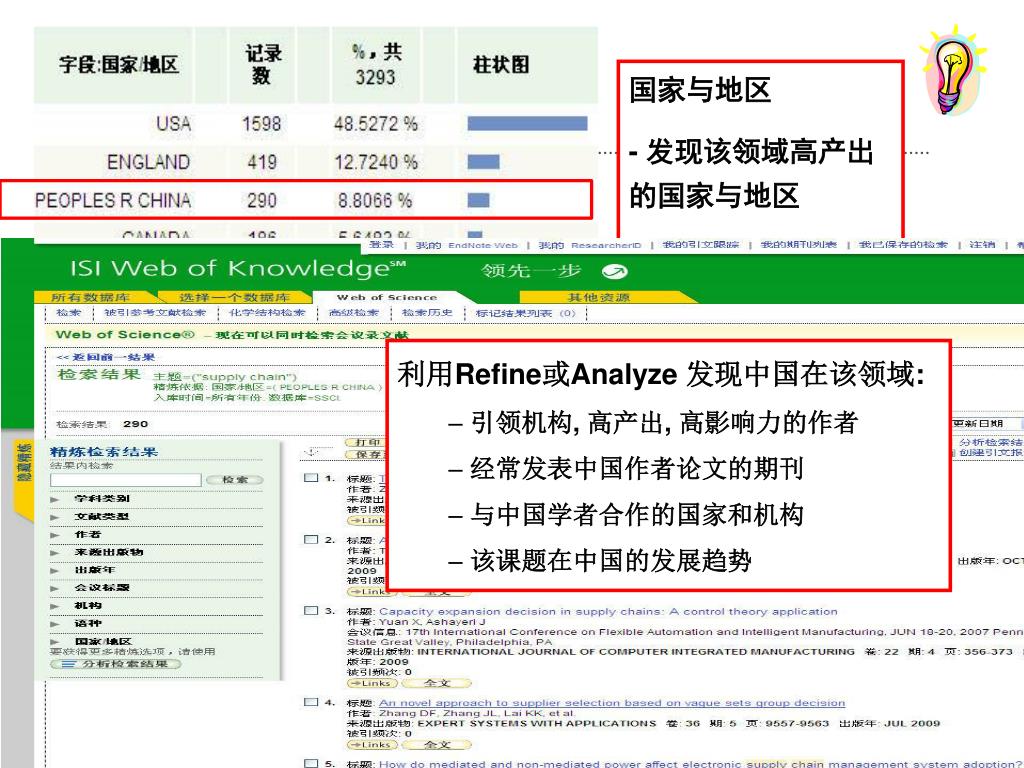Open the mediated and non-mediated power title
The image size is (1024, 768).
[x=699, y=763]
